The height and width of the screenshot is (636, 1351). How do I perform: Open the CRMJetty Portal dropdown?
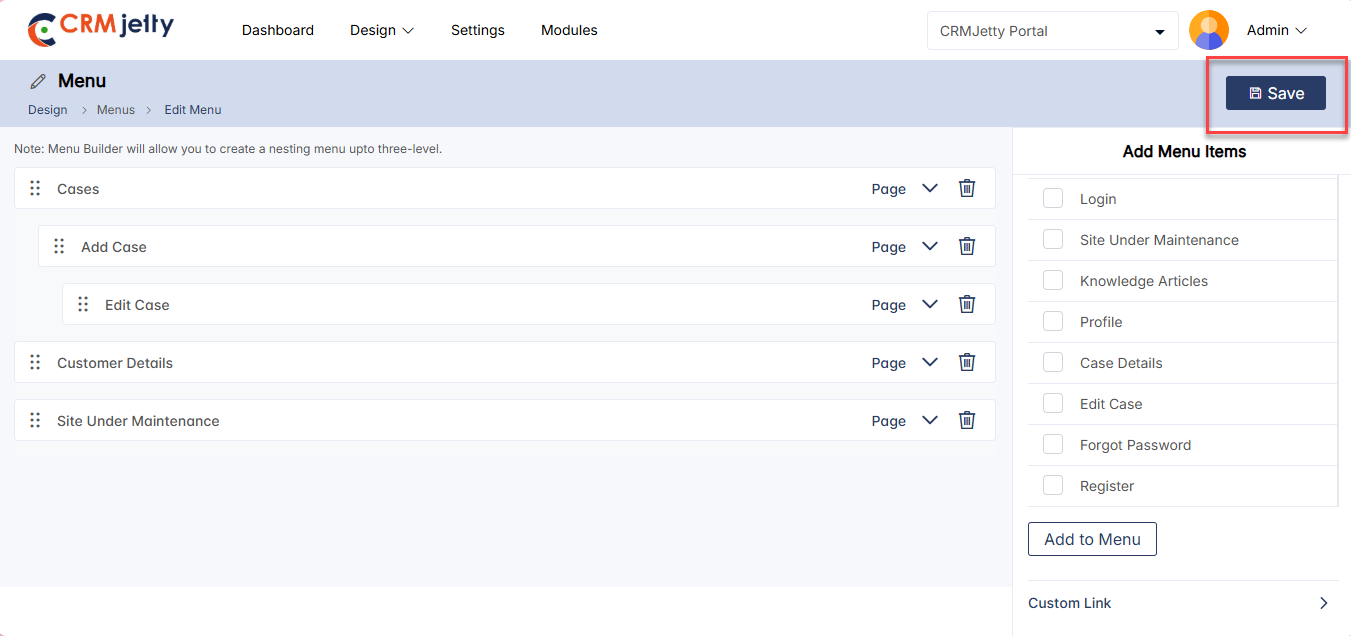coord(1052,31)
